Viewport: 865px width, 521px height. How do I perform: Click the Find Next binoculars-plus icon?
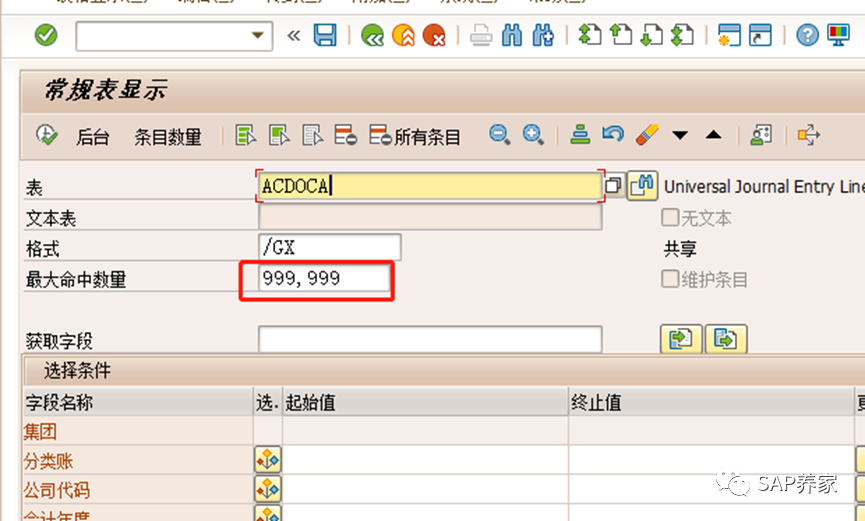click(543, 36)
